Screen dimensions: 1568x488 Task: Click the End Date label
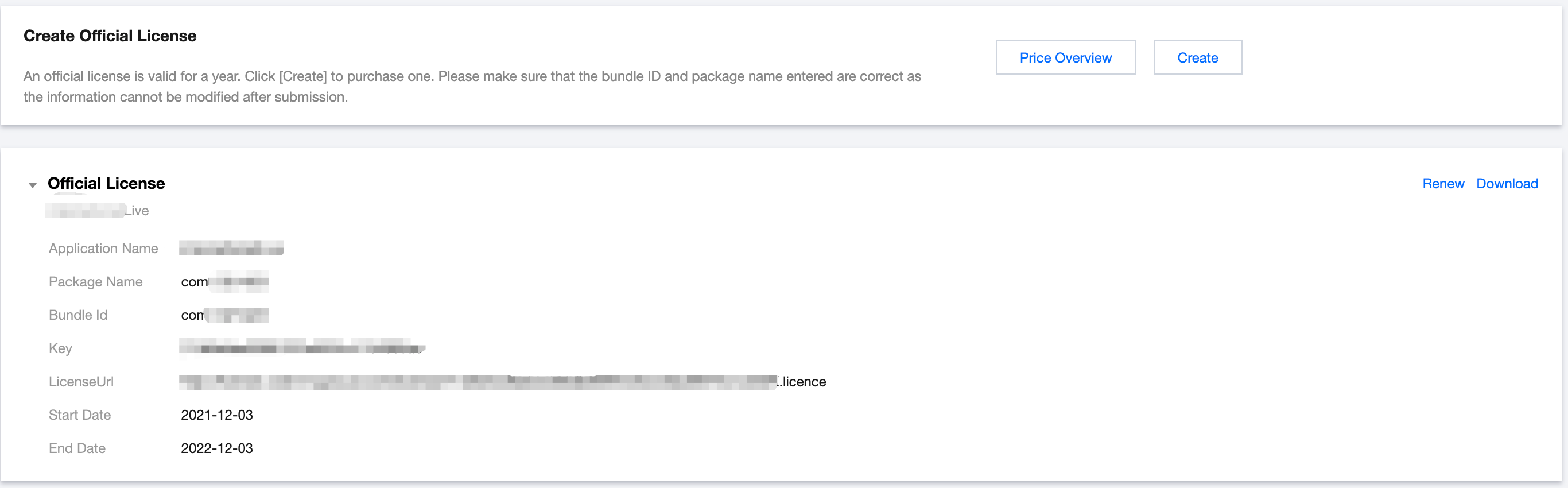77,448
